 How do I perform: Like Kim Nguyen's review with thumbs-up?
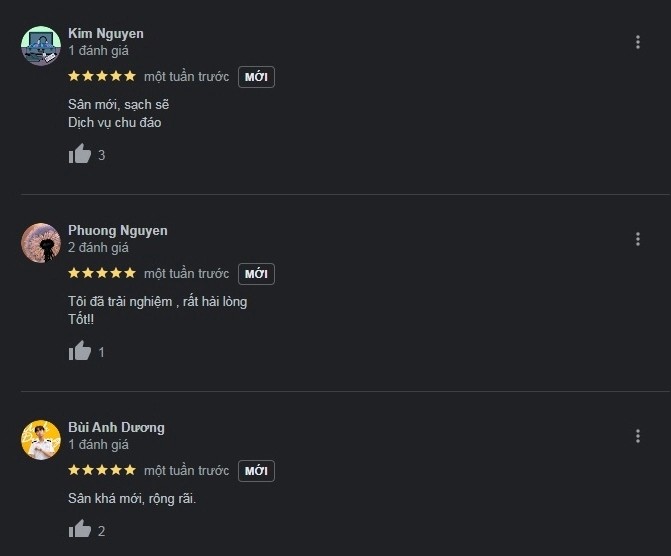(80, 154)
